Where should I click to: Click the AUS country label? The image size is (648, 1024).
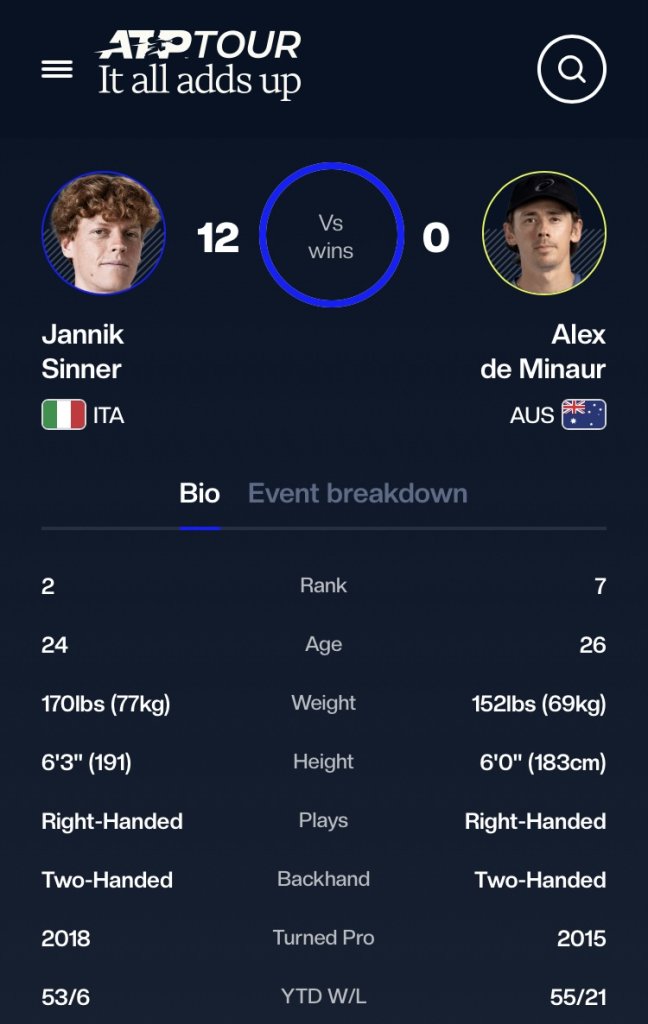532,416
